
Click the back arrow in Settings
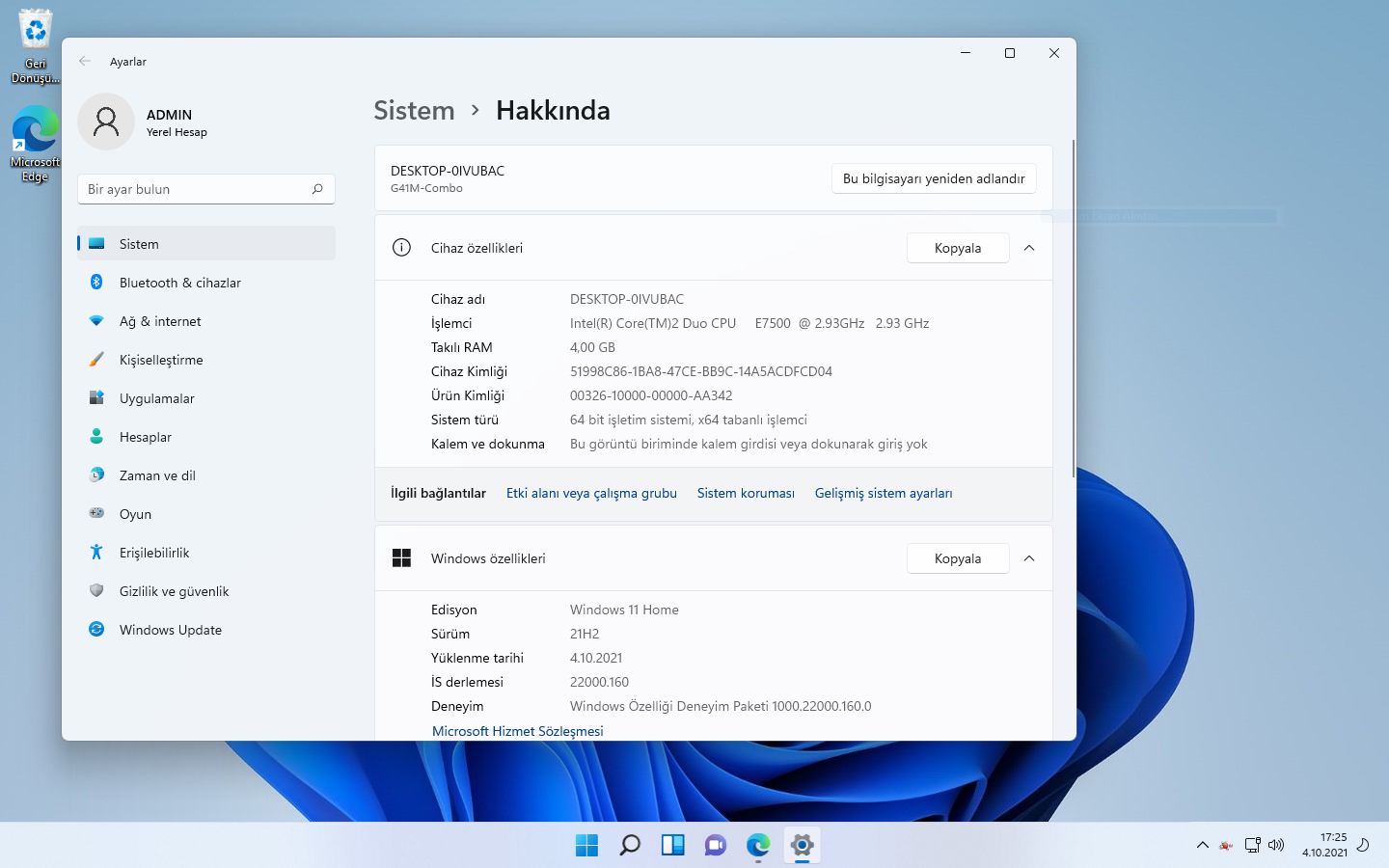click(x=85, y=61)
